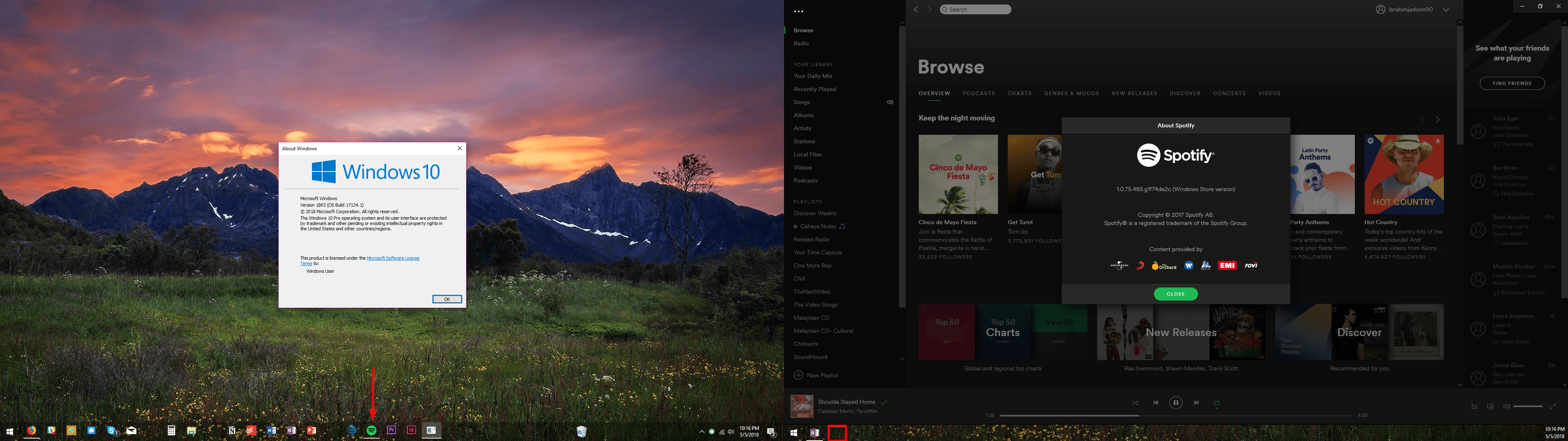This screenshot has height=441, width=1568.
Task: Open the three-dots Spotify menu
Action: pyautogui.click(x=799, y=11)
